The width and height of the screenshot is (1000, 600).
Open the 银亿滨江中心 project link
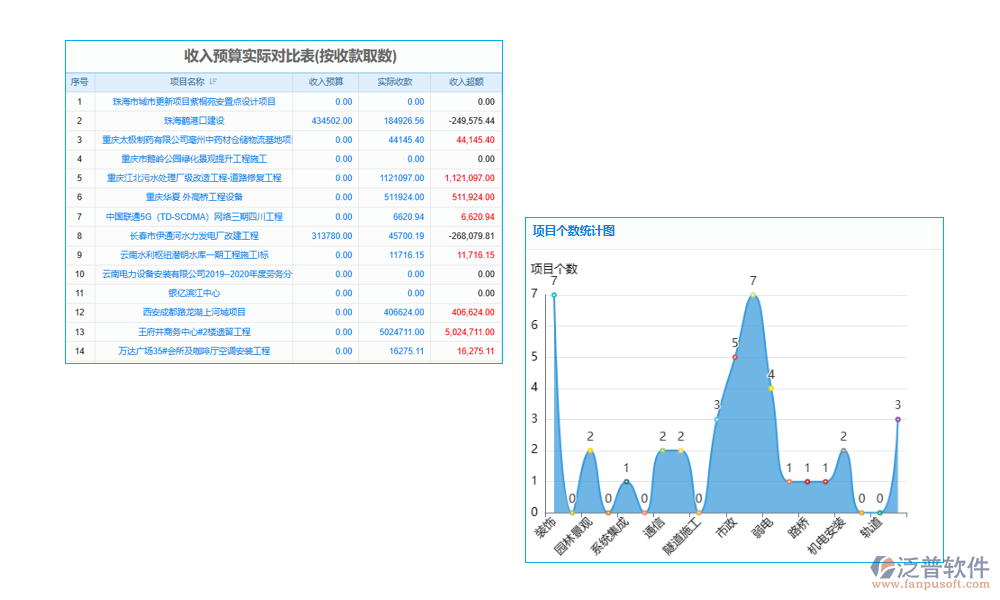pos(194,293)
